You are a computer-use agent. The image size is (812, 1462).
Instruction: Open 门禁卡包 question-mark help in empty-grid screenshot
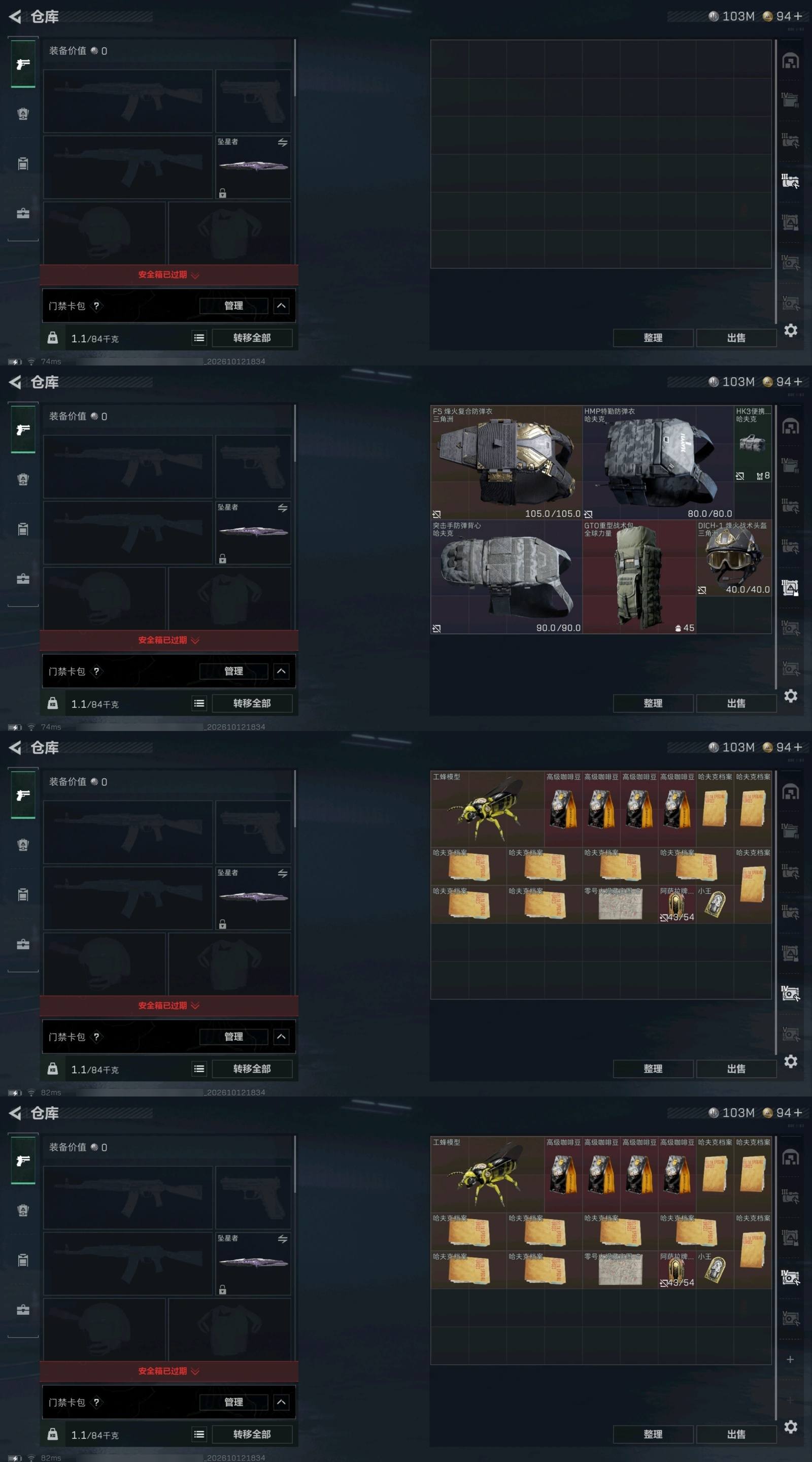click(96, 306)
